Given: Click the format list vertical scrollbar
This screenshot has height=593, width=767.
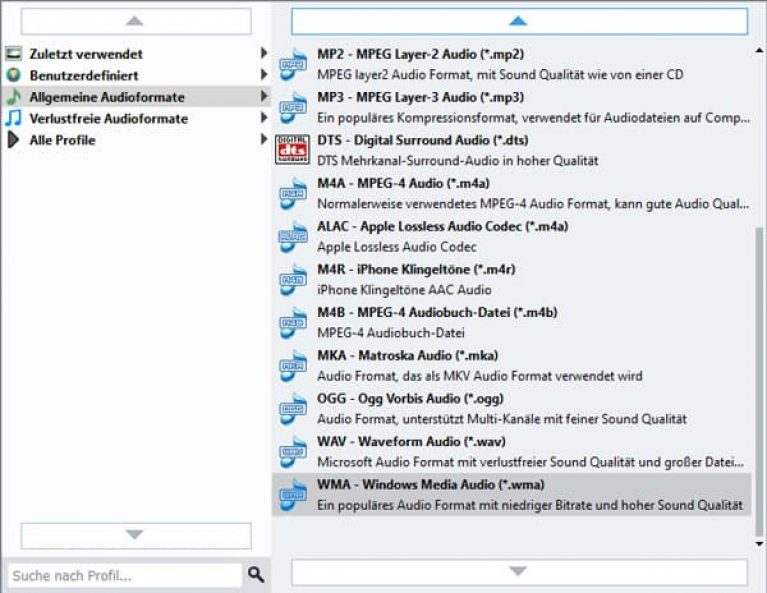Looking at the screenshot, I should [757, 380].
